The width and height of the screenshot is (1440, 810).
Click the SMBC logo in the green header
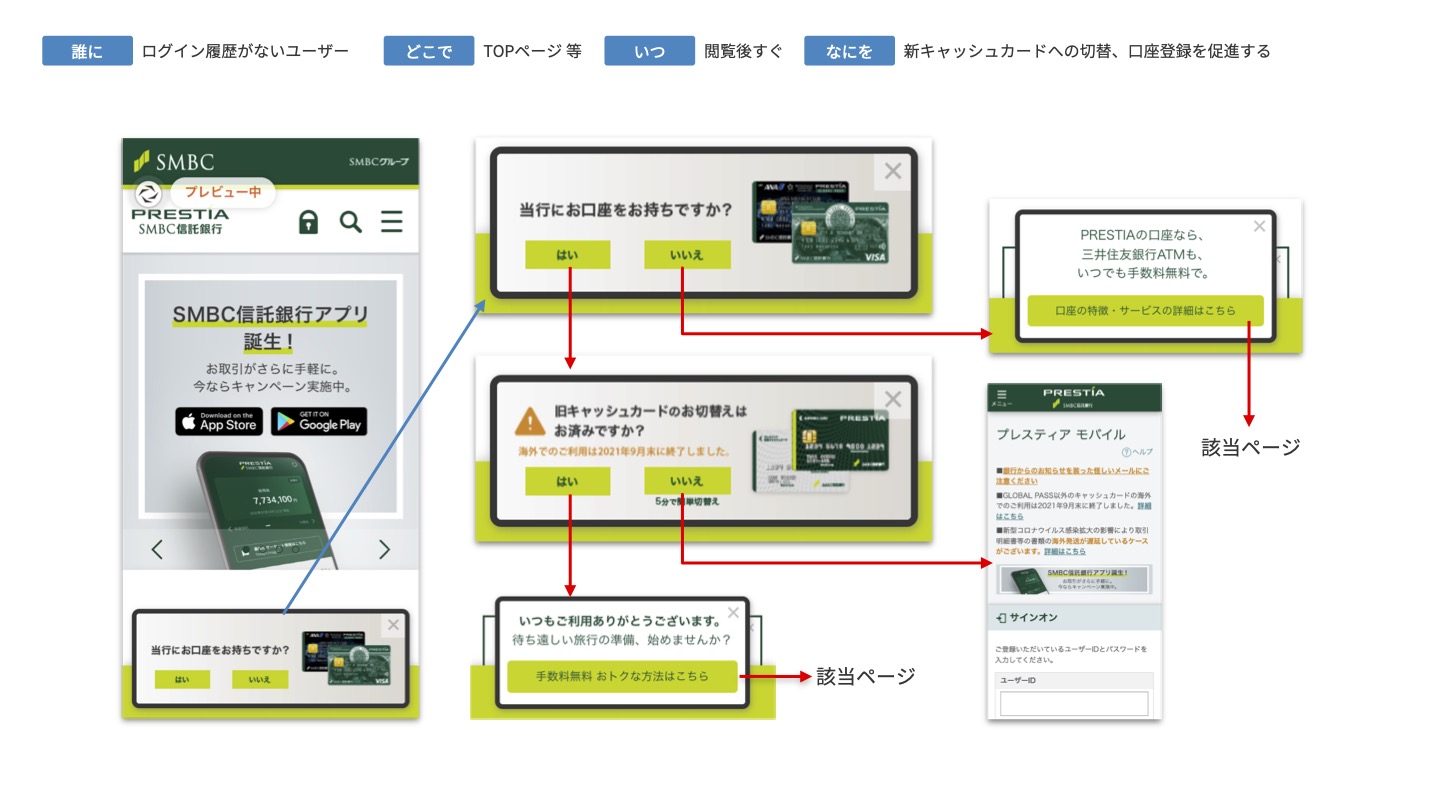174,161
